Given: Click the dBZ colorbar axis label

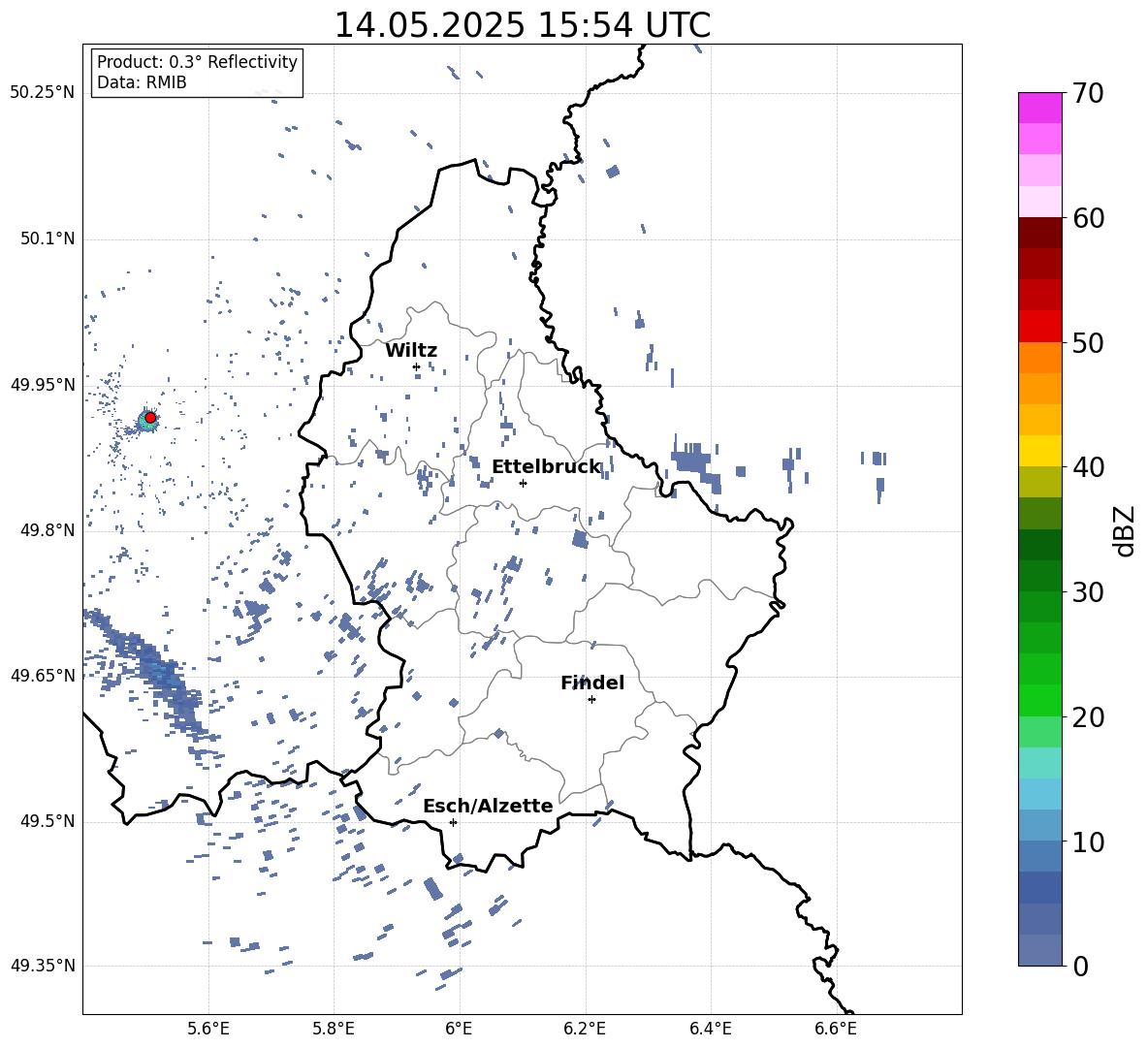Looking at the screenshot, I should (1124, 530).
